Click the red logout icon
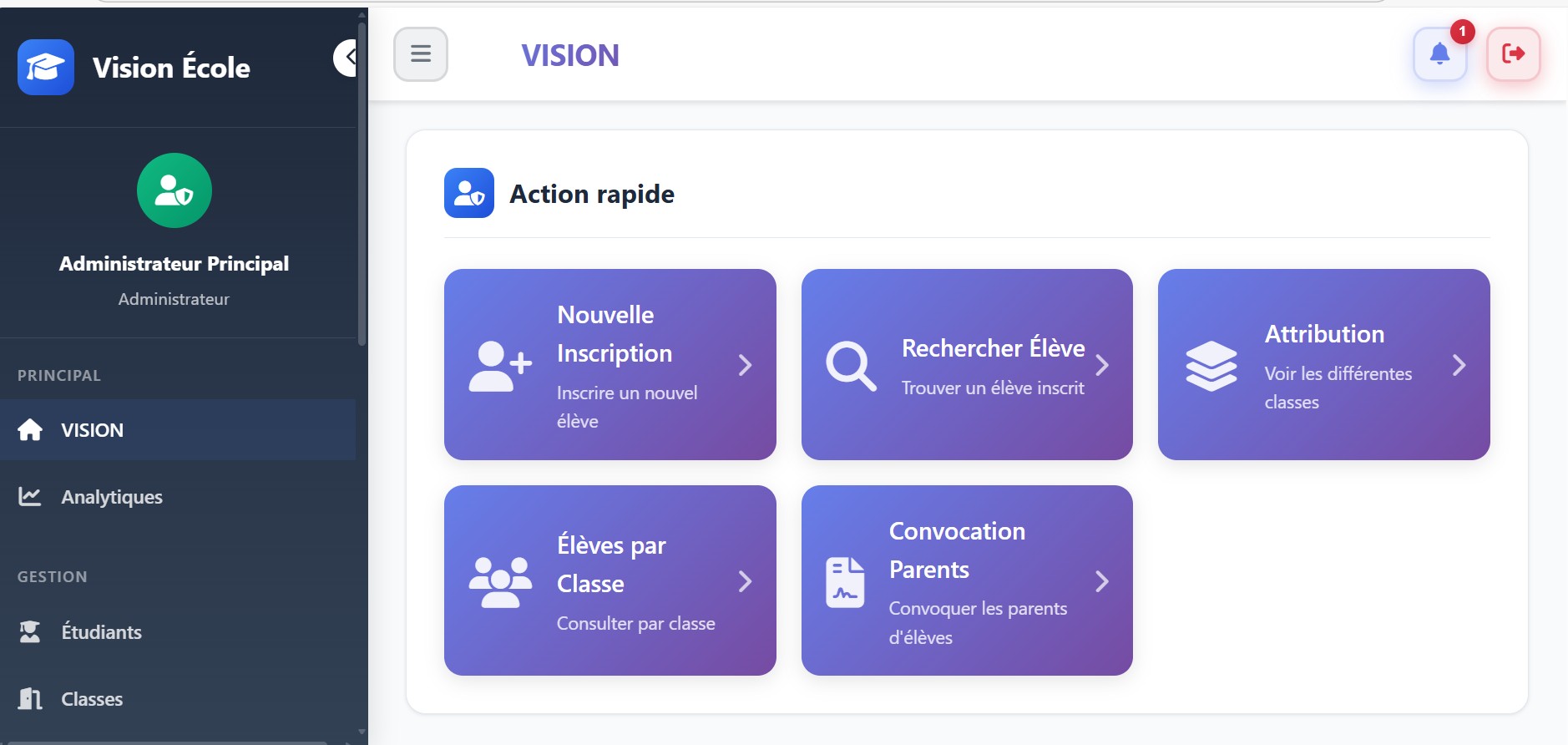 (1514, 53)
